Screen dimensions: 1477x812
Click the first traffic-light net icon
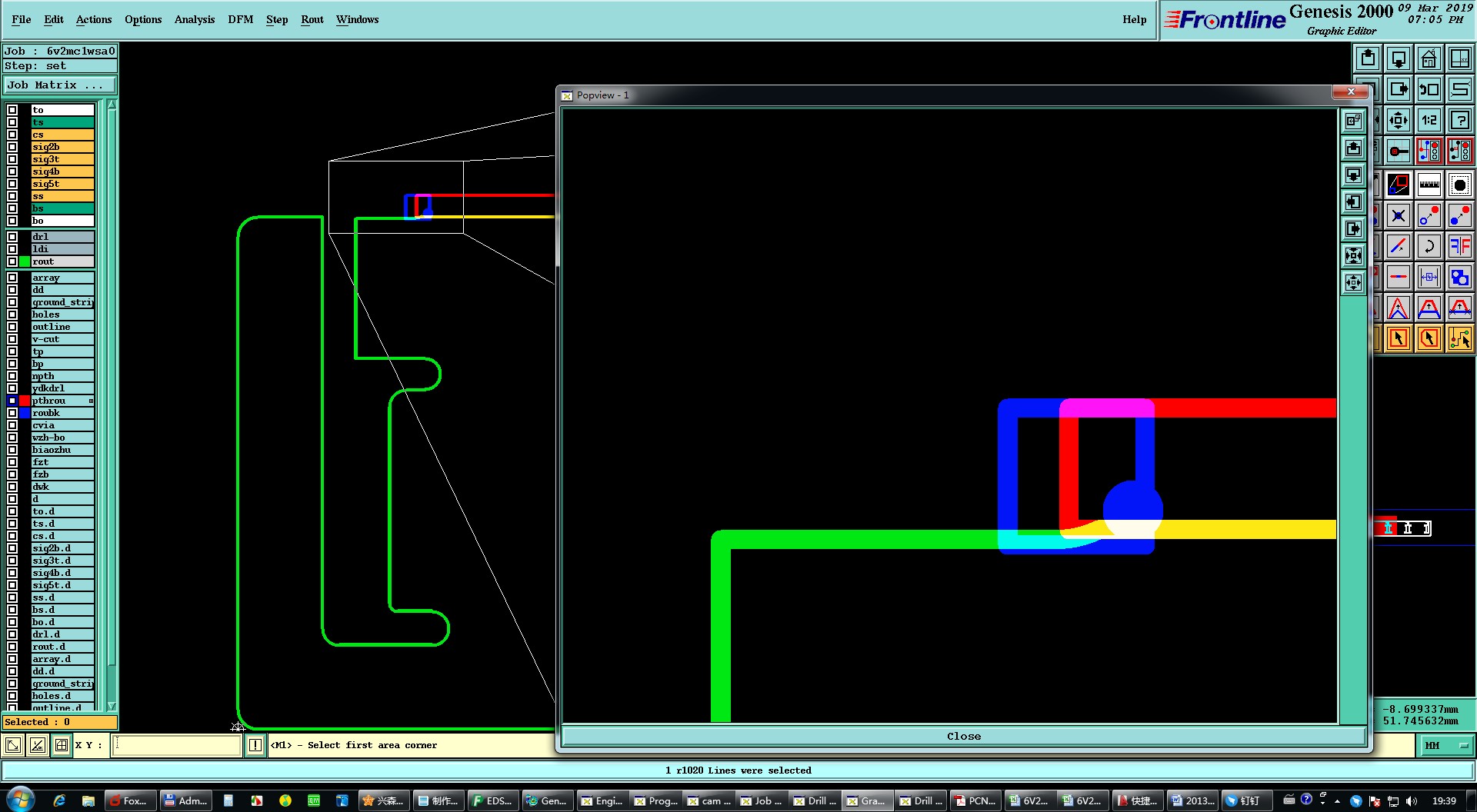point(1429,151)
